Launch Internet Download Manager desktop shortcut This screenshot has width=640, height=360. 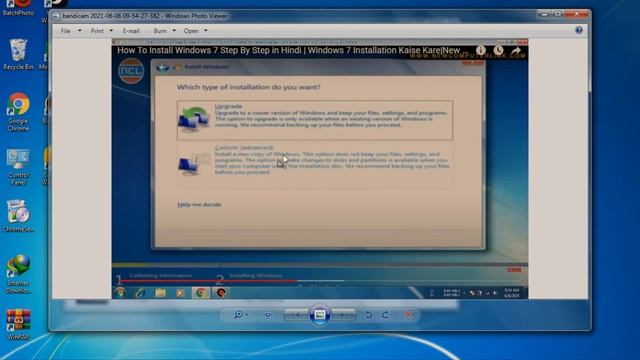(18, 274)
